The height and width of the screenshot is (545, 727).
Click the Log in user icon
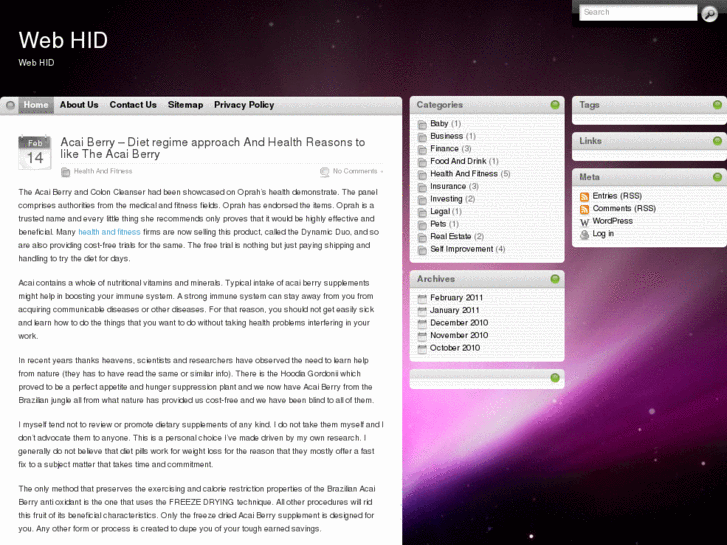click(x=584, y=235)
